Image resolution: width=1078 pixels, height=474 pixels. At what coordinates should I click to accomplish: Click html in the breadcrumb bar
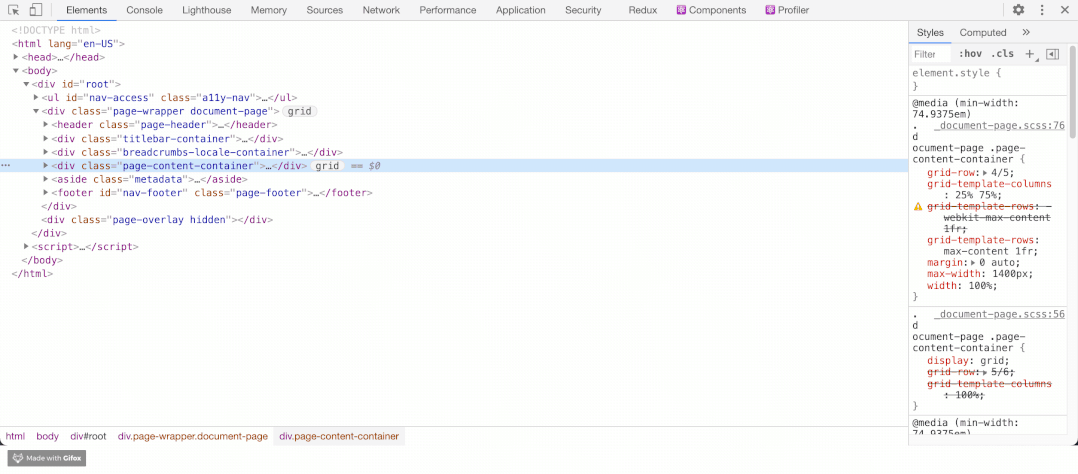click(15, 436)
